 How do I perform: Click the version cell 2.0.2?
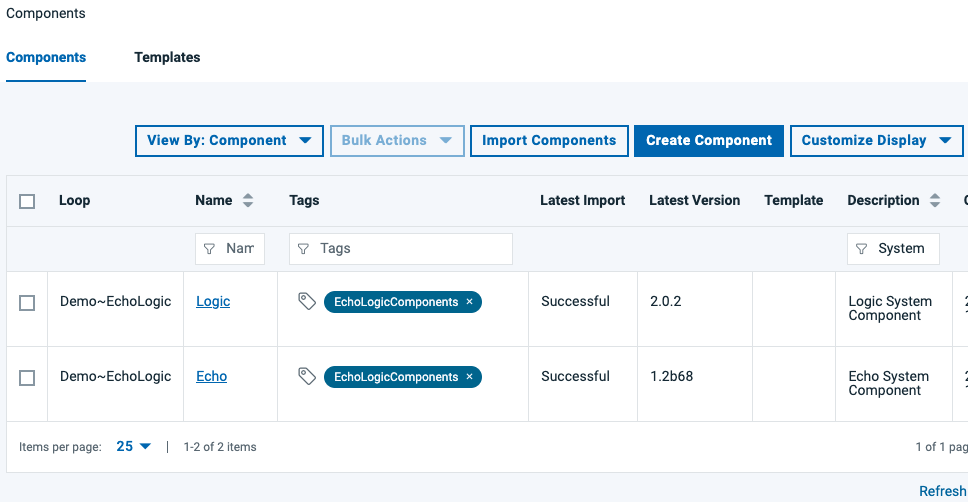click(666, 301)
